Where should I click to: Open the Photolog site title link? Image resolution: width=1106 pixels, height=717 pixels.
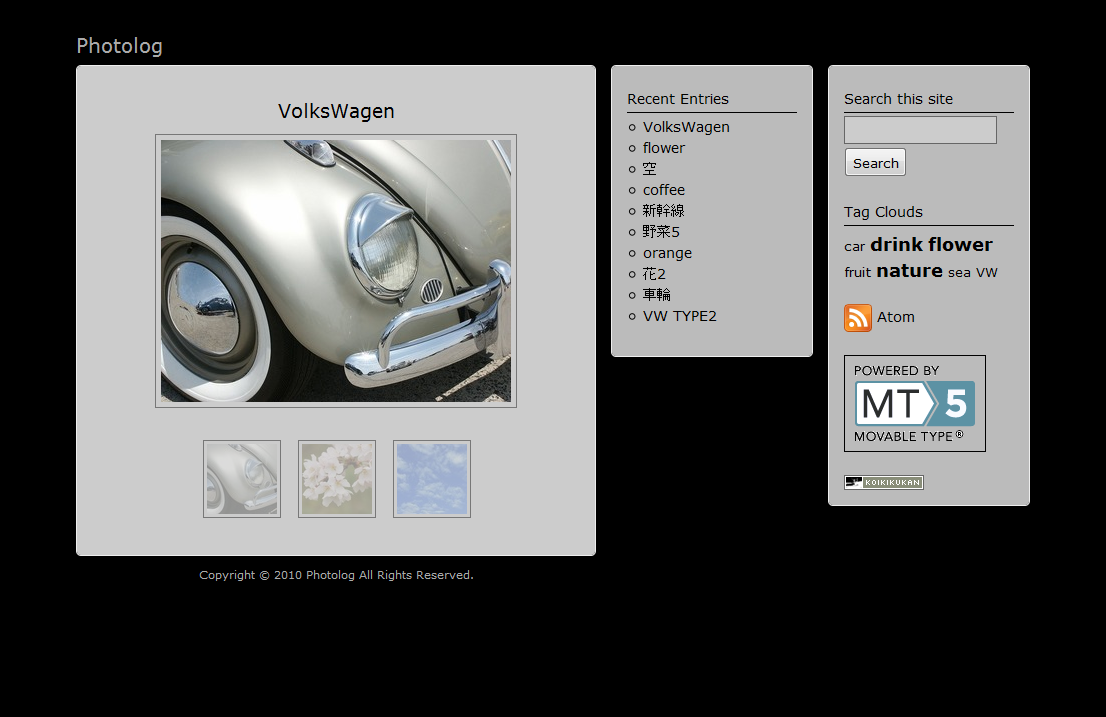point(119,46)
